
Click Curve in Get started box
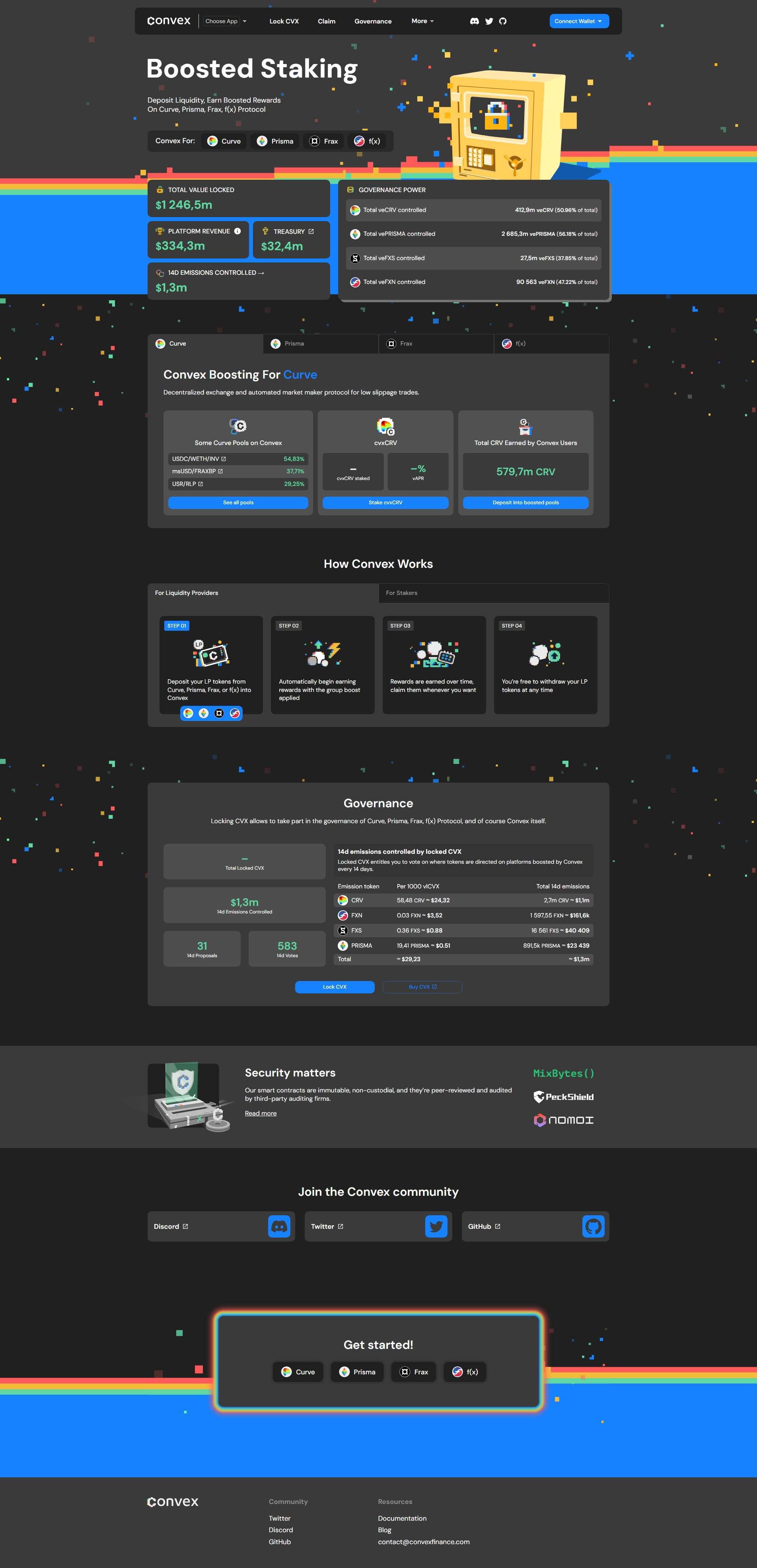coord(298,1372)
